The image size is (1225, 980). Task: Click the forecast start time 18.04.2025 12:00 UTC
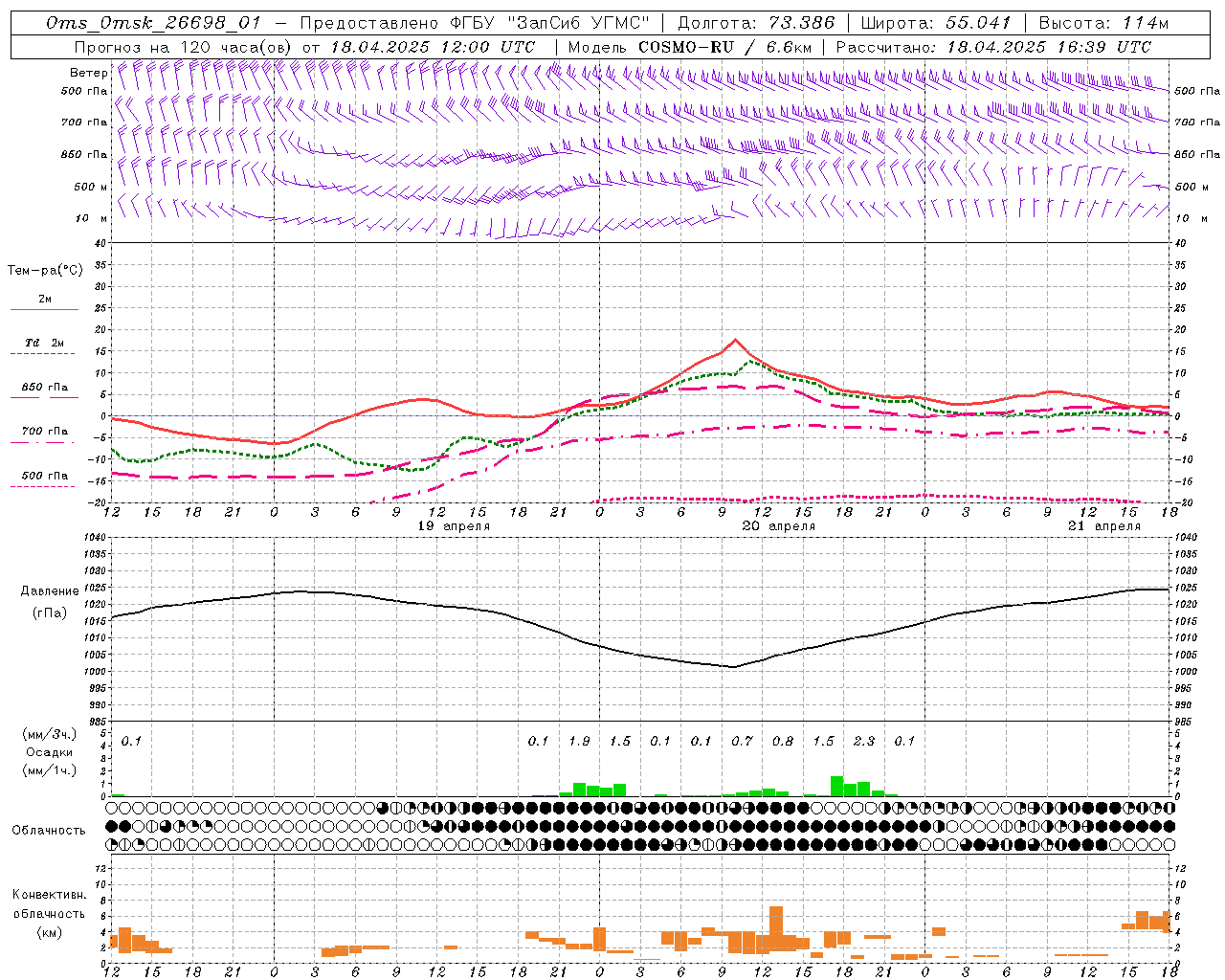[x=433, y=47]
